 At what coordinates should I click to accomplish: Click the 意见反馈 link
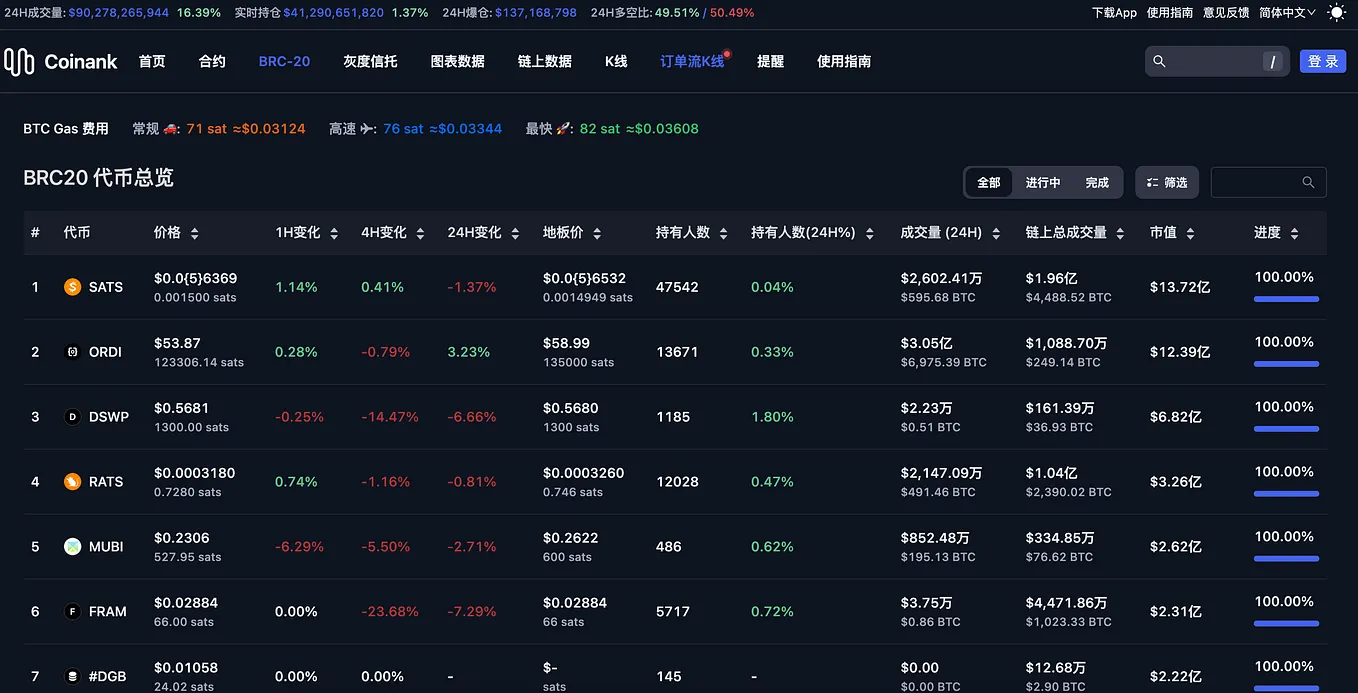pos(1226,13)
